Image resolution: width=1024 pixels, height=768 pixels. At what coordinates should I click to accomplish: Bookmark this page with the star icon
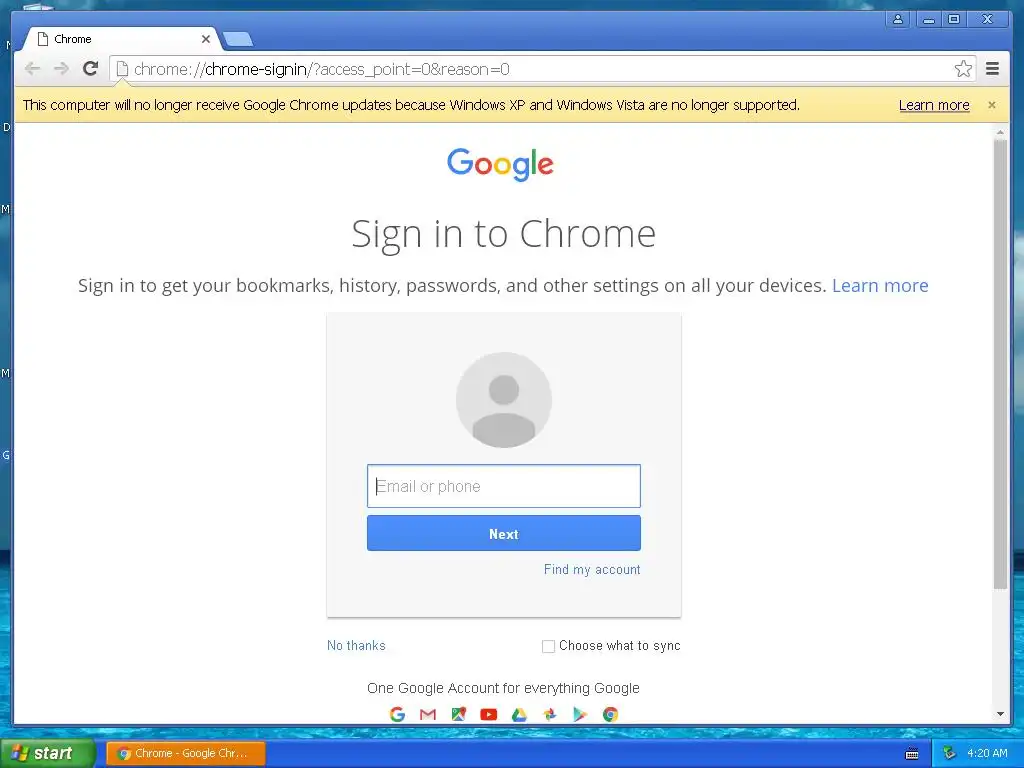tap(963, 69)
